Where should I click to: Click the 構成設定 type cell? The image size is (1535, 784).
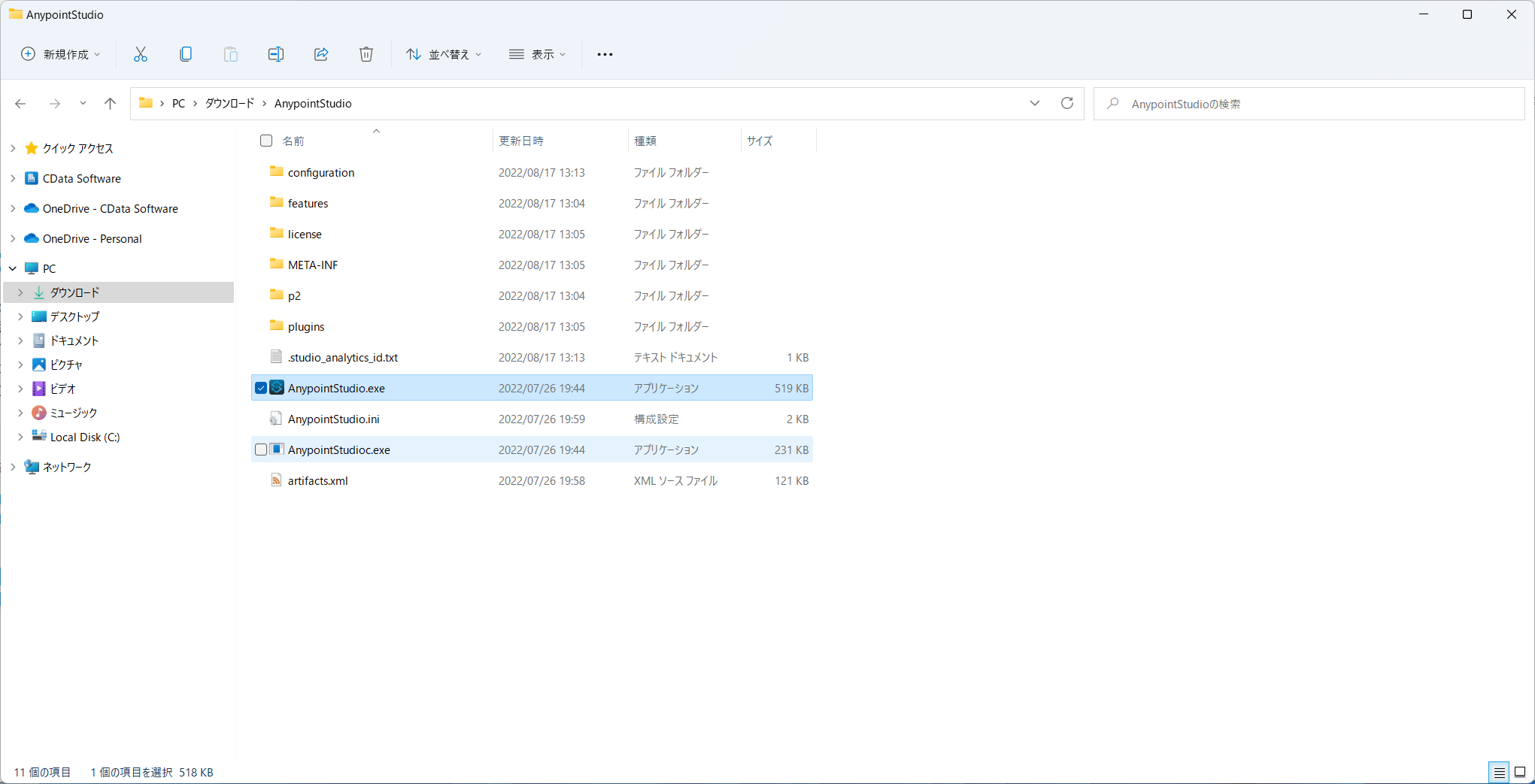656,419
